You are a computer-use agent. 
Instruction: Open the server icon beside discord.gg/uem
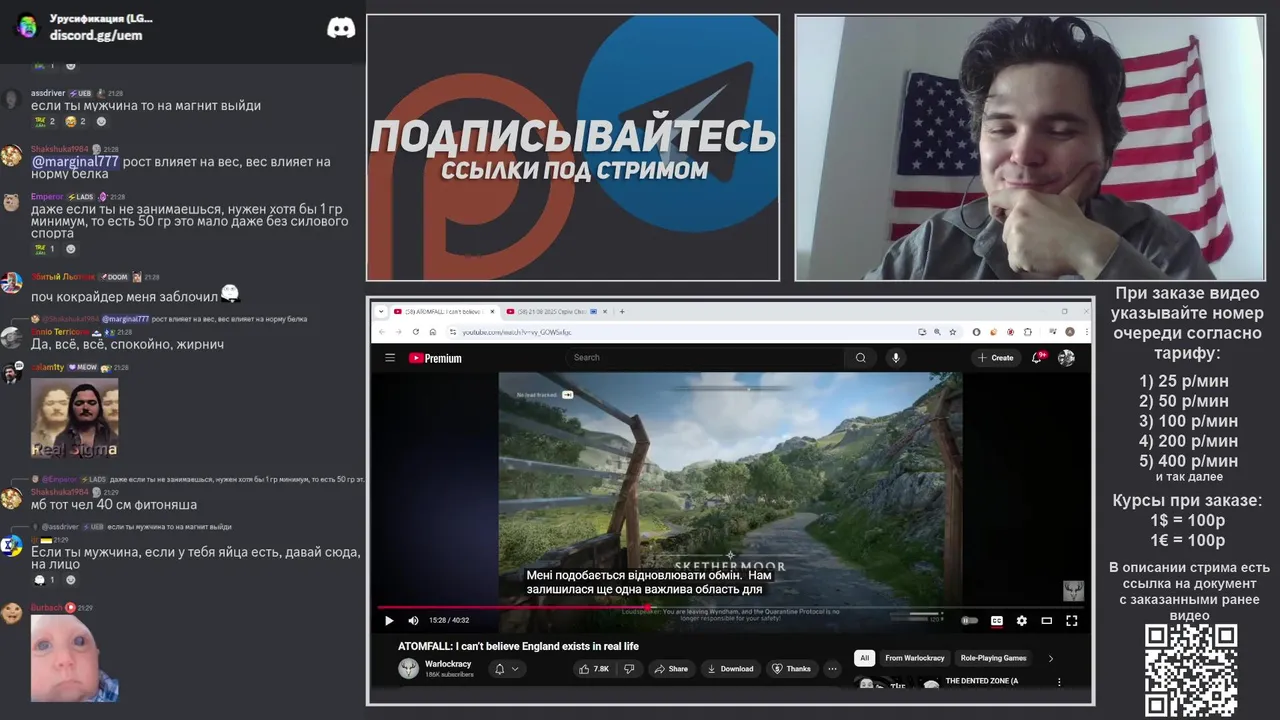click(x=27, y=27)
